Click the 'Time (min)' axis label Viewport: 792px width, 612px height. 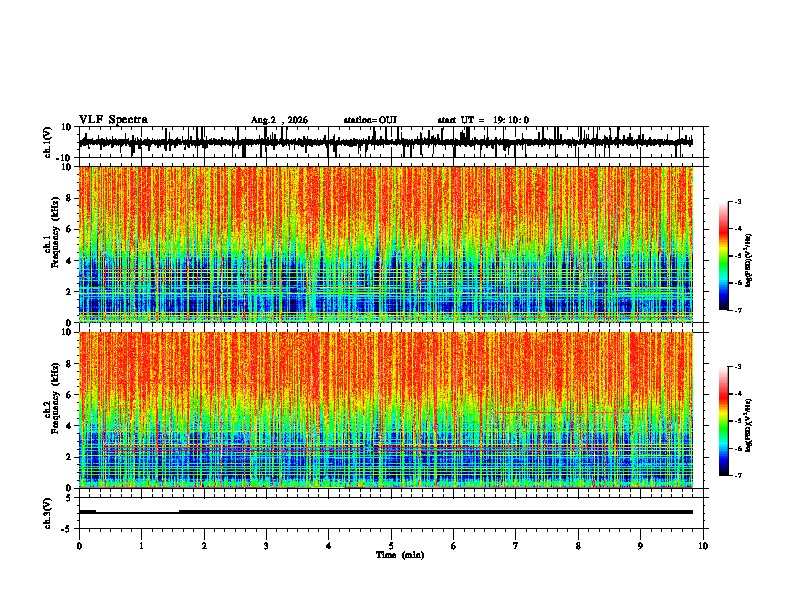tap(400, 555)
